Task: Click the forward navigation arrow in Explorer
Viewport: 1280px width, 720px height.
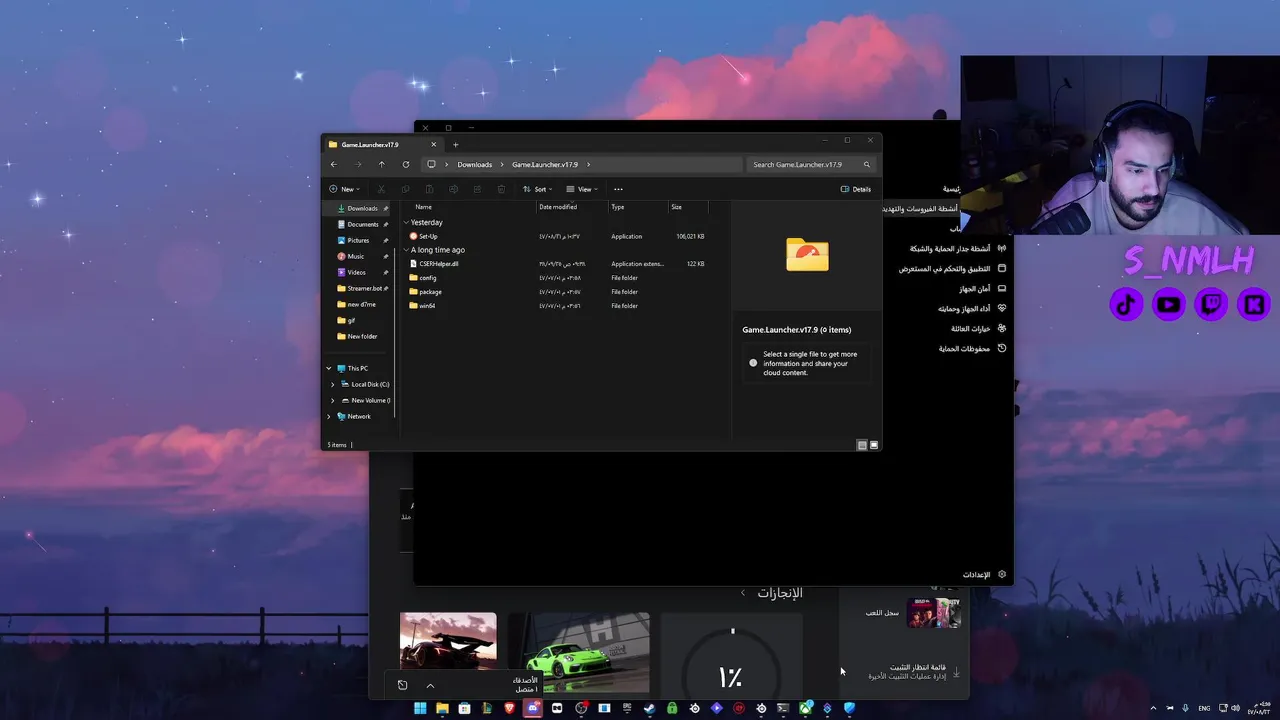Action: (357, 164)
